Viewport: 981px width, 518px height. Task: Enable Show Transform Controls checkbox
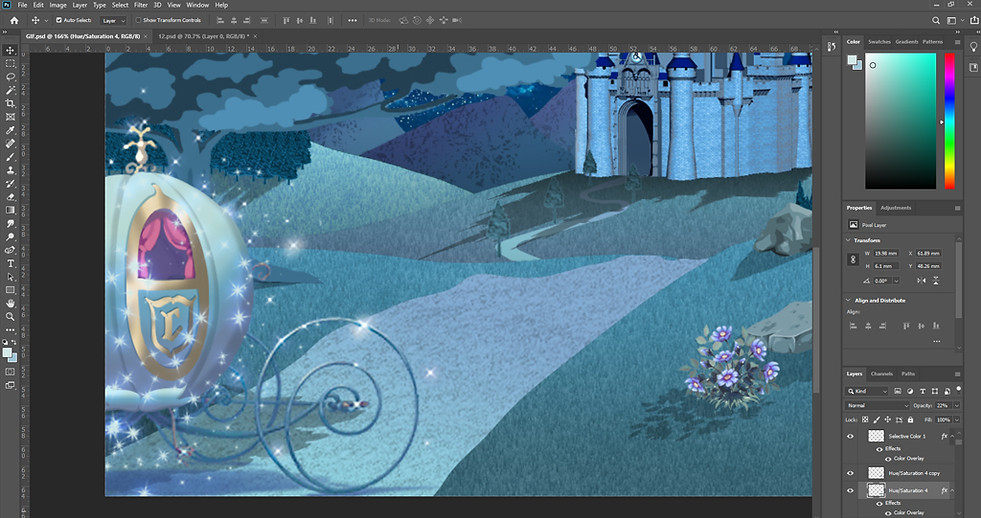pyautogui.click(x=138, y=20)
